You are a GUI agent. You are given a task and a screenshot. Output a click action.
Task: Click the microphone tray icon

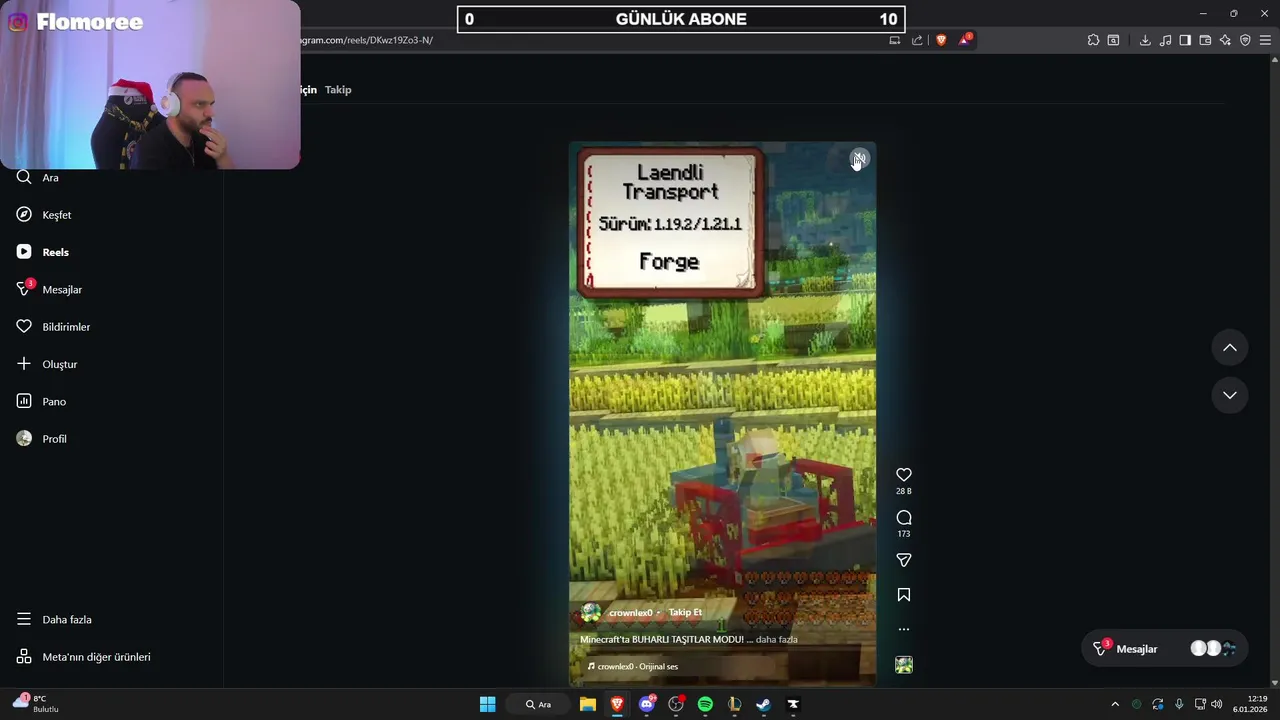pos(1179,704)
